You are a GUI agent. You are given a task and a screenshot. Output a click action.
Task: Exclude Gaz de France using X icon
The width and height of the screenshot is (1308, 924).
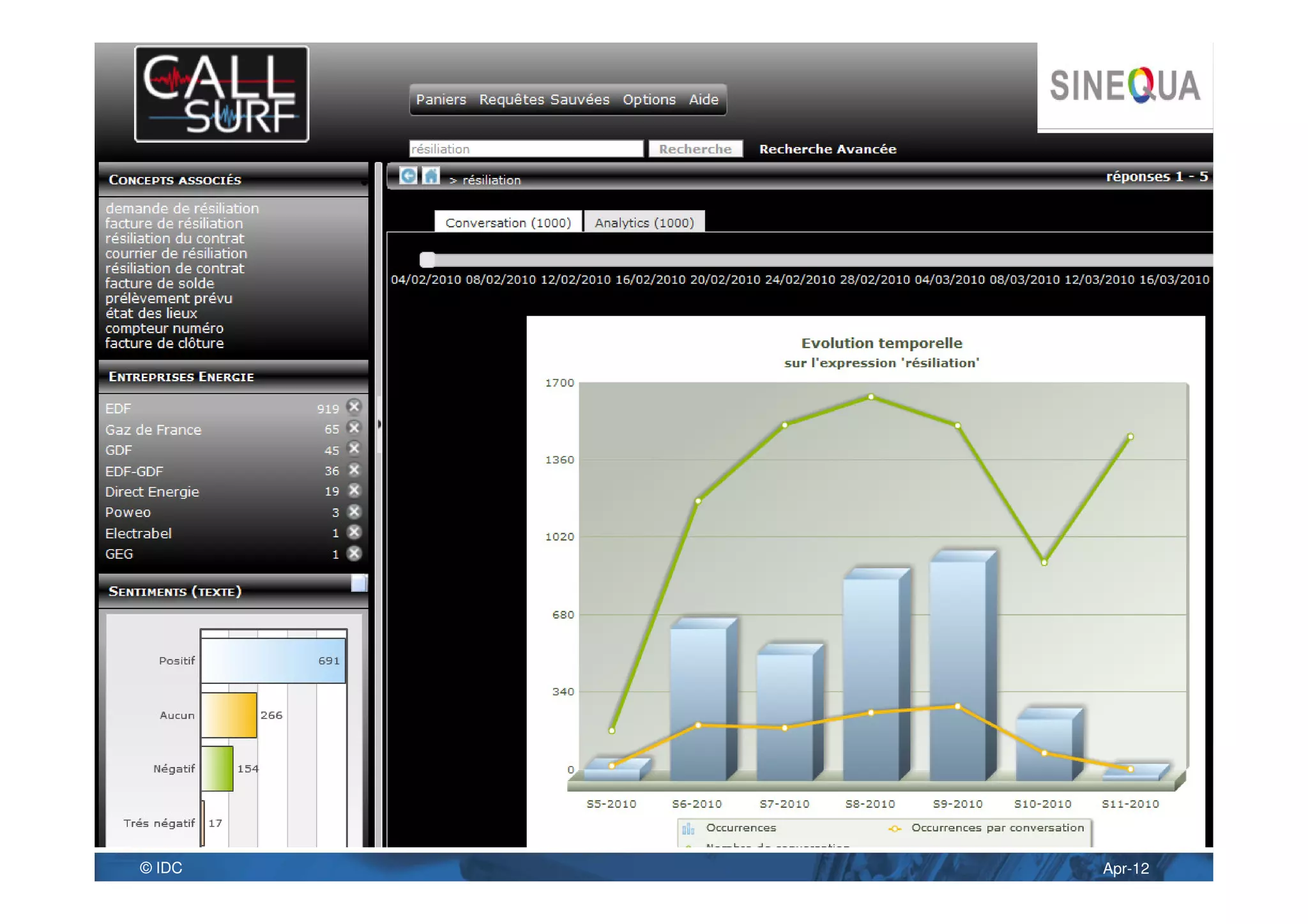[x=354, y=428]
